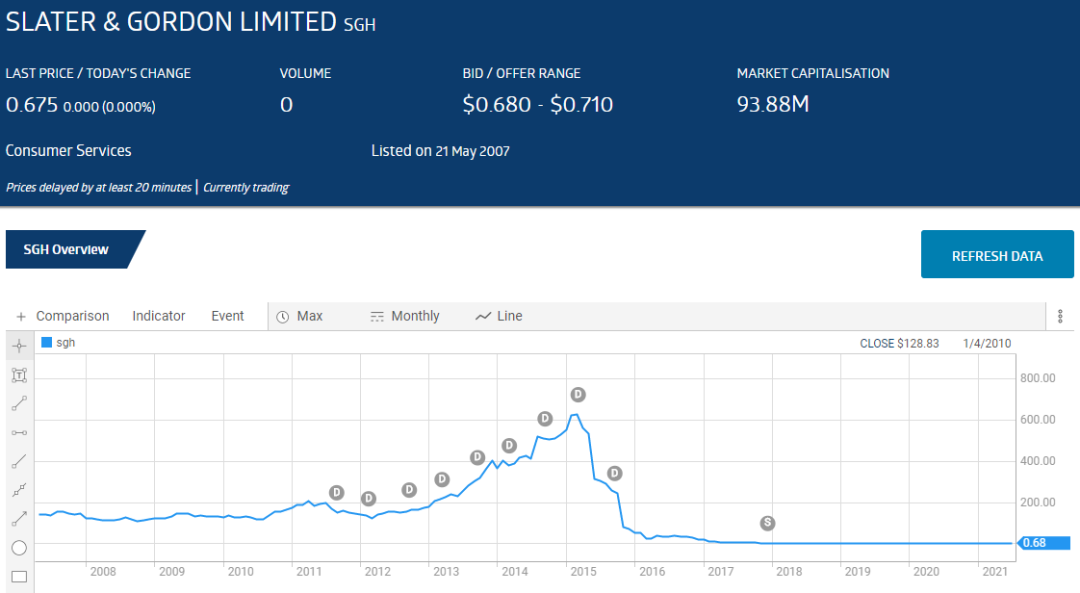Select the text annotation tool
The image size is (1080, 593).
point(19,375)
